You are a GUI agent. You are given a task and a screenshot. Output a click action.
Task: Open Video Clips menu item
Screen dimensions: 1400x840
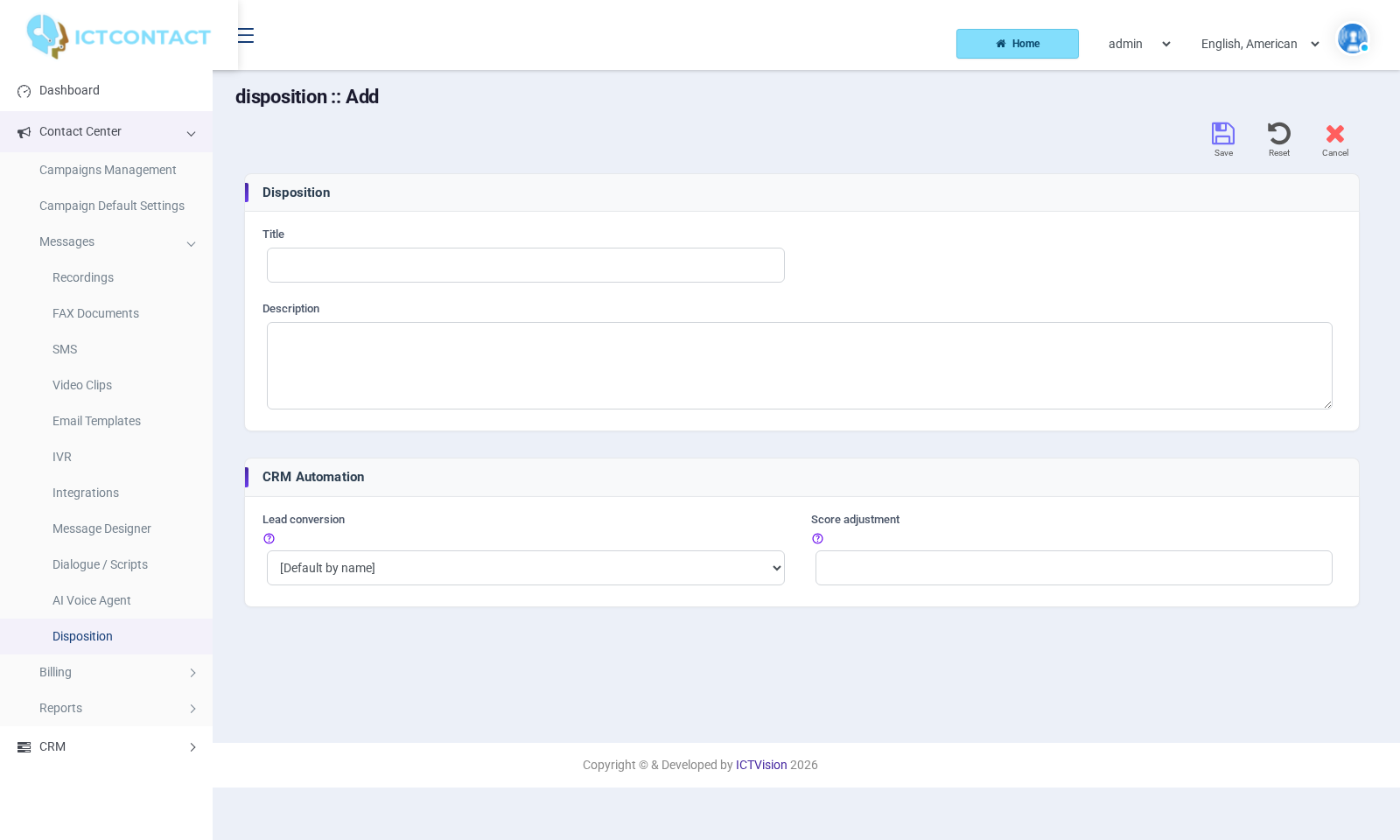tap(82, 385)
